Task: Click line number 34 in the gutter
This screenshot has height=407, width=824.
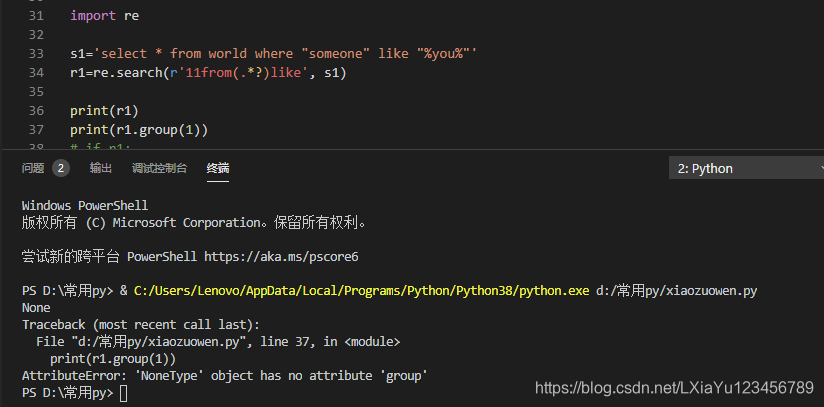Action: [x=36, y=73]
